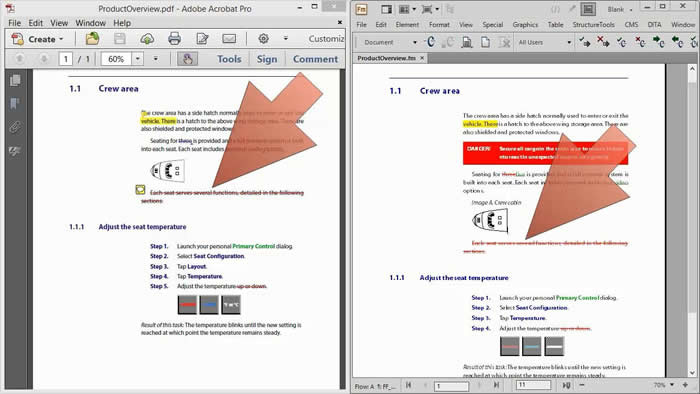Click the preview original document icon in FrameMaker

(x=485, y=42)
